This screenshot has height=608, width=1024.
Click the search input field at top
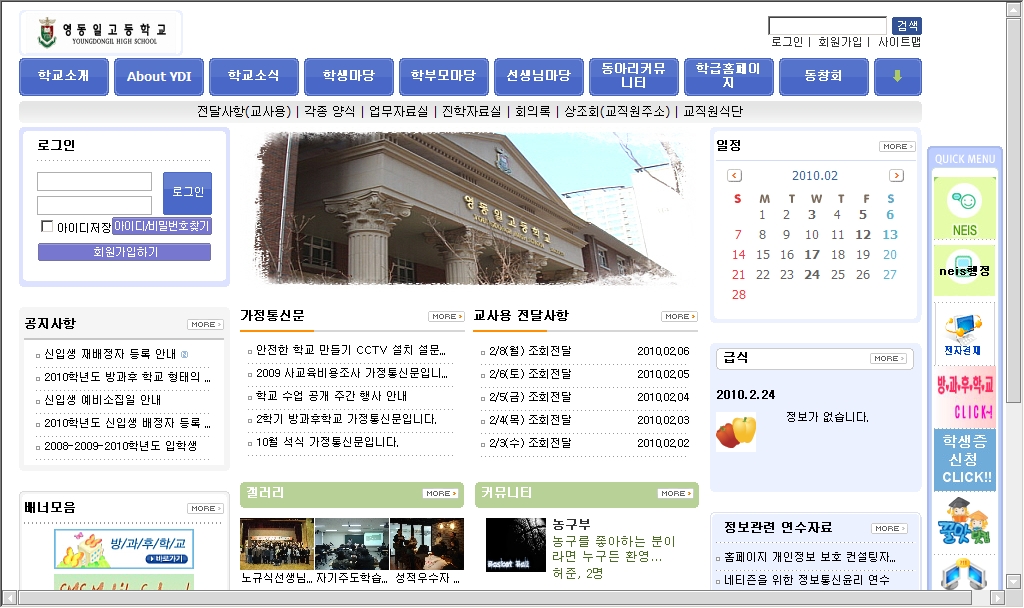tap(827, 26)
